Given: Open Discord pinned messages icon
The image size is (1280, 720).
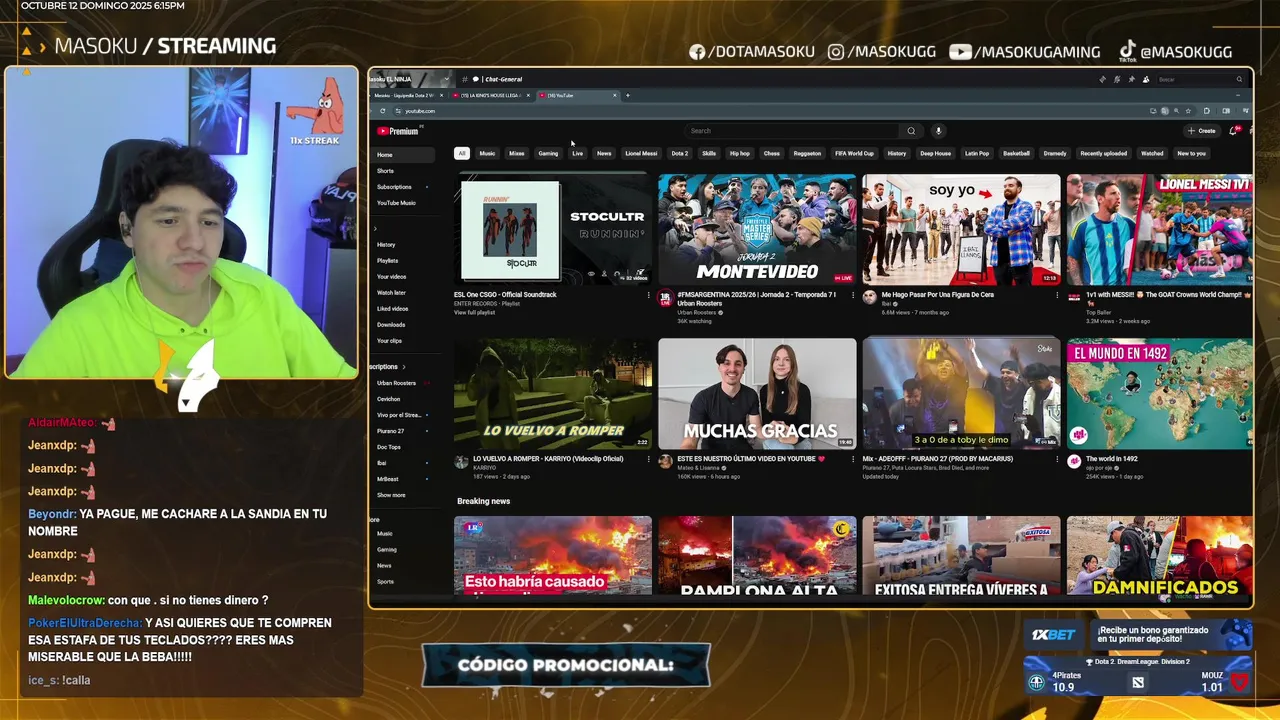Looking at the screenshot, I should pyautogui.click(x=1131, y=79).
